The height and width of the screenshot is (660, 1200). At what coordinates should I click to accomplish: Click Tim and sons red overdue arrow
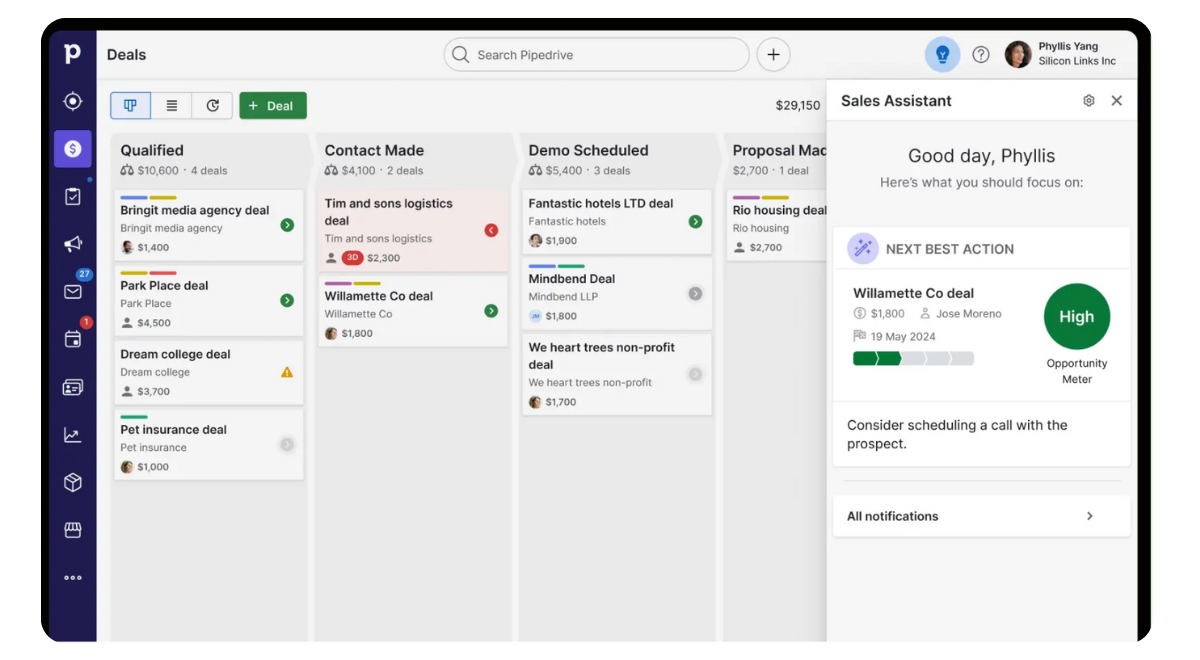491,230
